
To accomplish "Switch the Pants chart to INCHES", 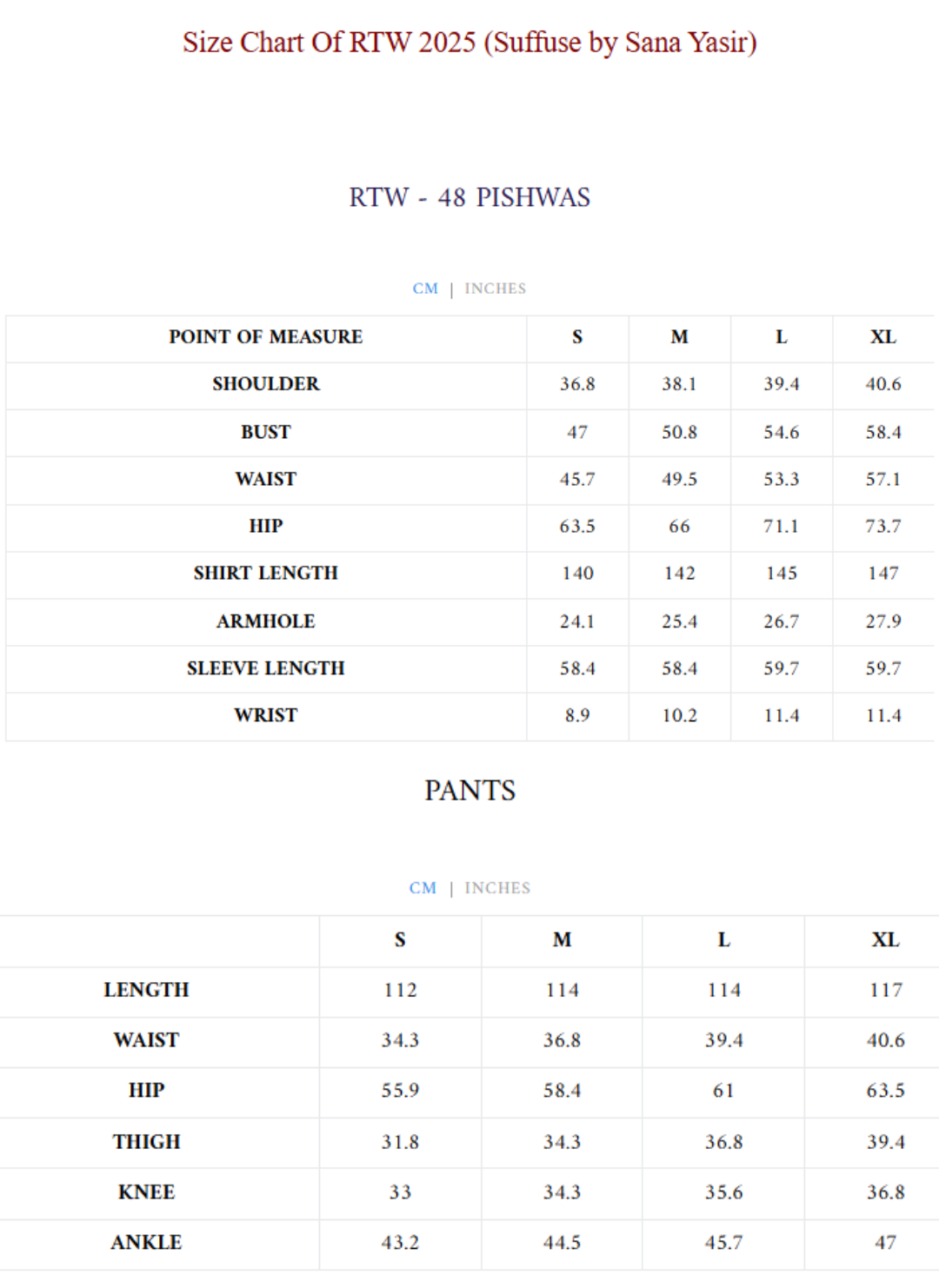I will click(x=496, y=888).
